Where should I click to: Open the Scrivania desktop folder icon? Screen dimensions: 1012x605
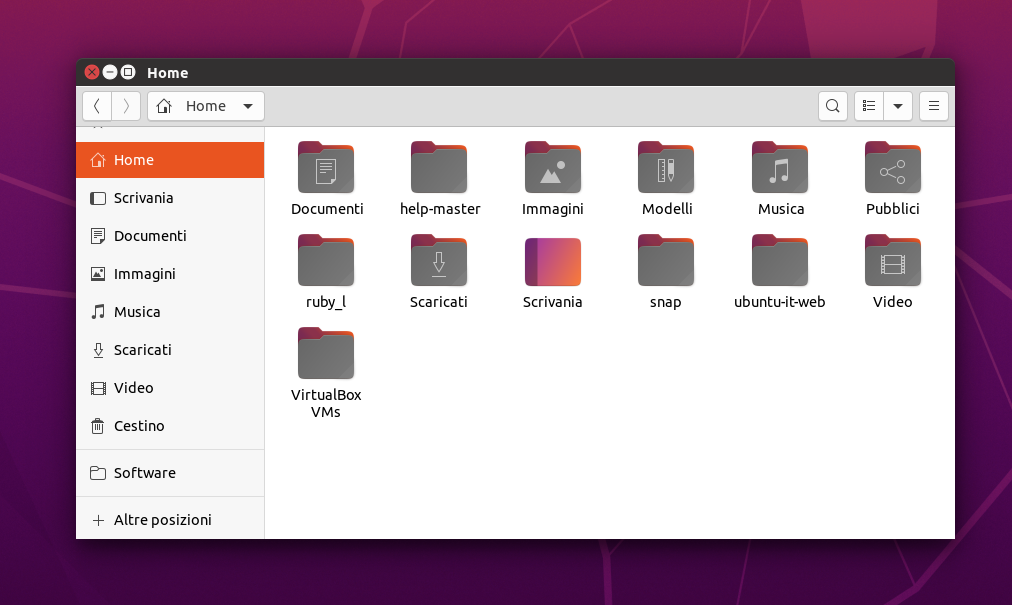[552, 261]
